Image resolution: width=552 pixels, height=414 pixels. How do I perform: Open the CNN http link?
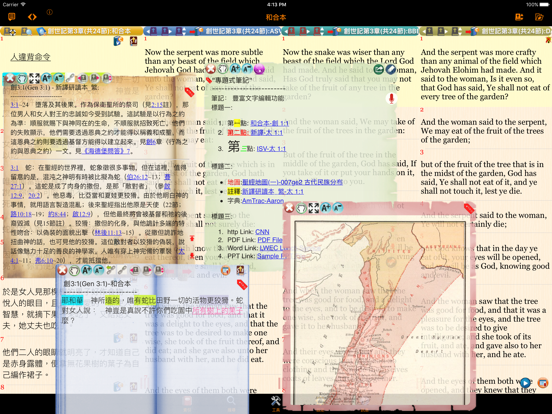pyautogui.click(x=262, y=232)
